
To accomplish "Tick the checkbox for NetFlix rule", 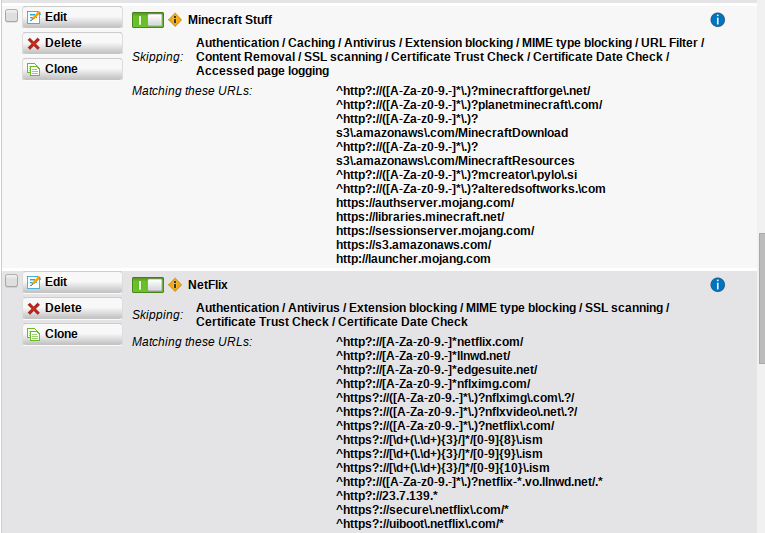I will tap(12, 281).
